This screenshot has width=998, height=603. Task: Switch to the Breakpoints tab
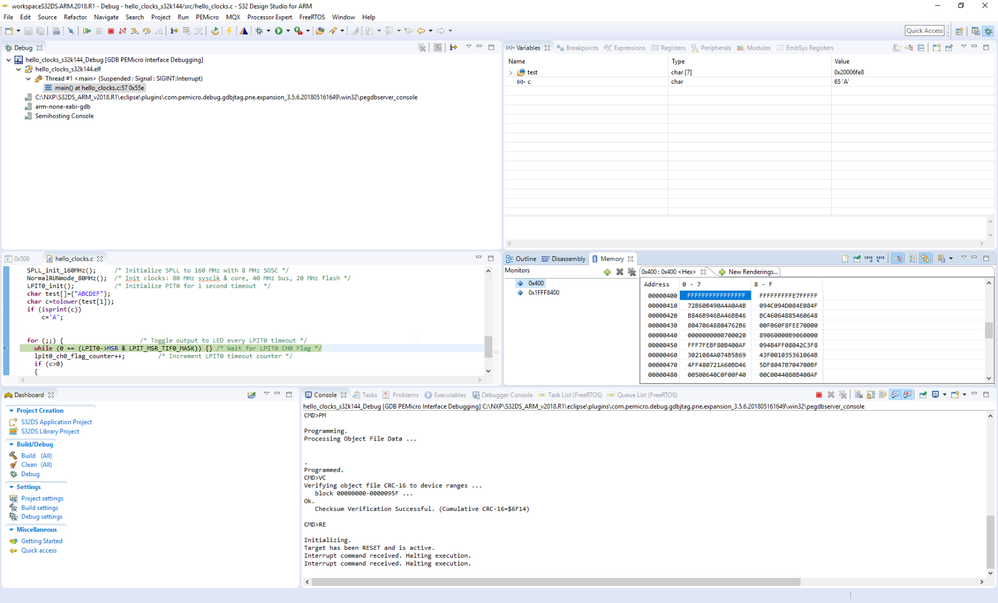[577, 48]
